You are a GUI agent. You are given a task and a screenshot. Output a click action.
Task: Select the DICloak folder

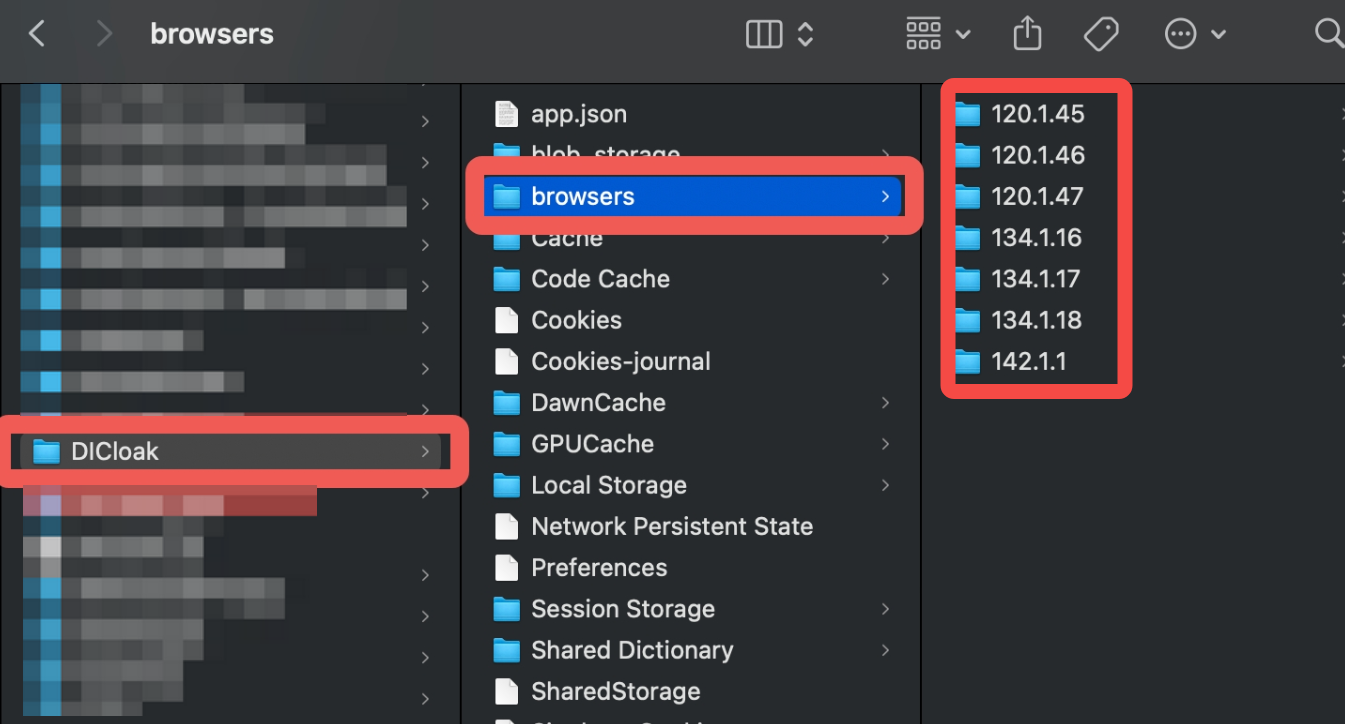click(x=114, y=452)
